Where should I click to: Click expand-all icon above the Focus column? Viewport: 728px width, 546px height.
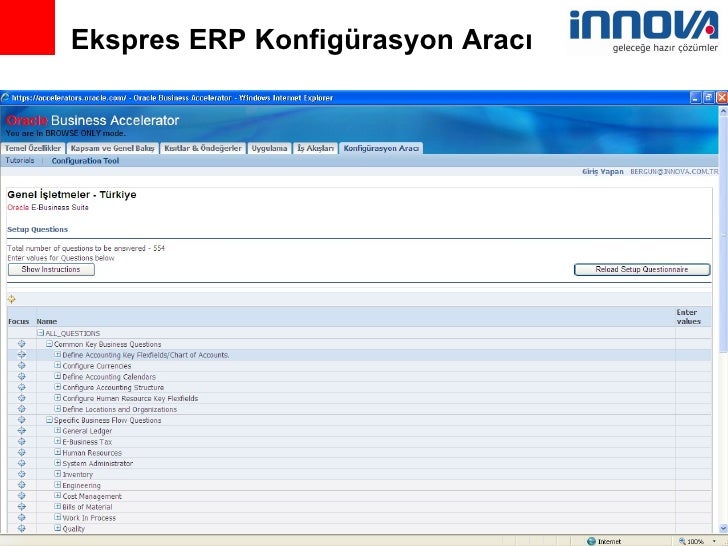[x=12, y=299]
